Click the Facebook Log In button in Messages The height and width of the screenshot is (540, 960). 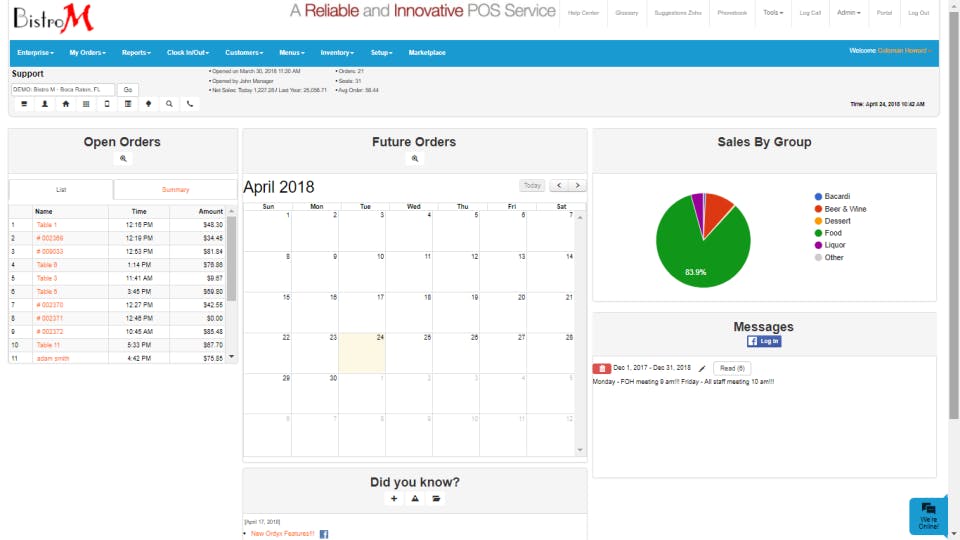(x=763, y=341)
